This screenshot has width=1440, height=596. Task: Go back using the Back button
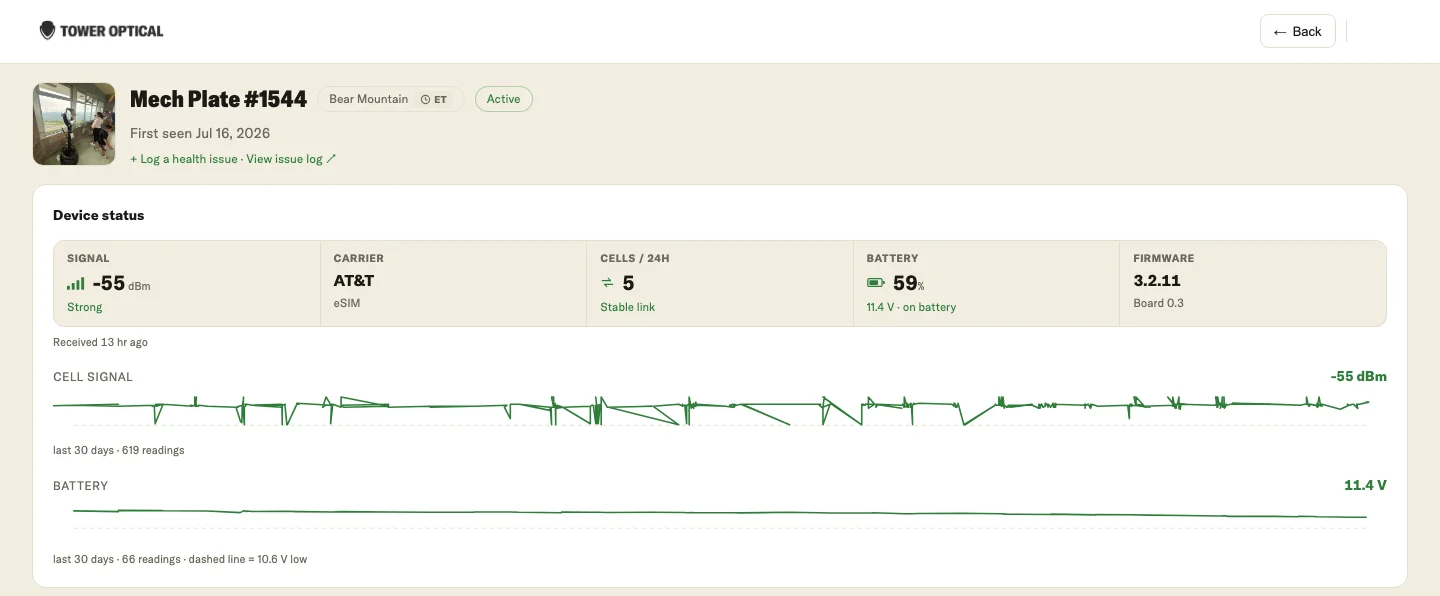(1298, 31)
